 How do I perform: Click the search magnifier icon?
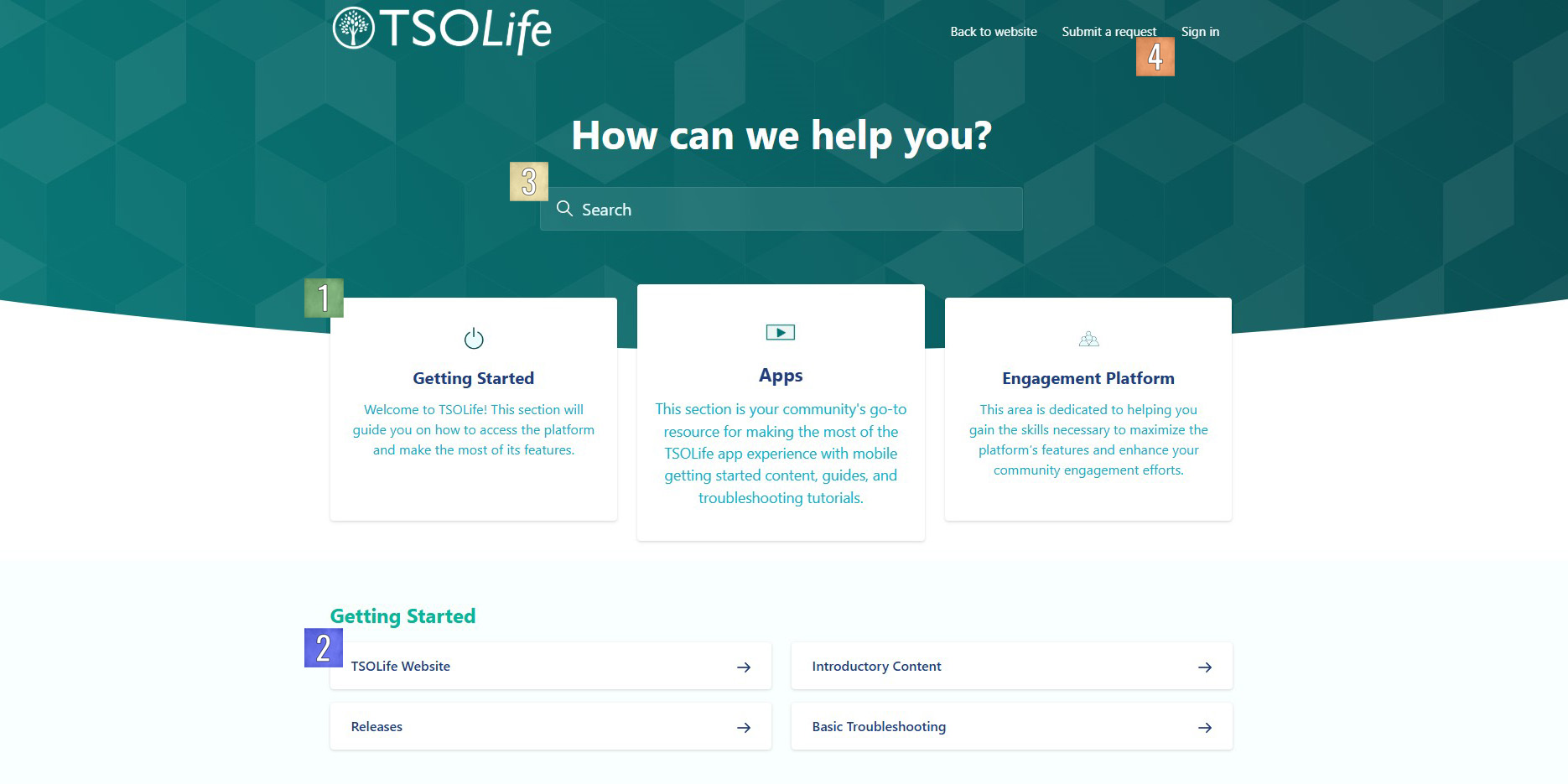click(565, 209)
